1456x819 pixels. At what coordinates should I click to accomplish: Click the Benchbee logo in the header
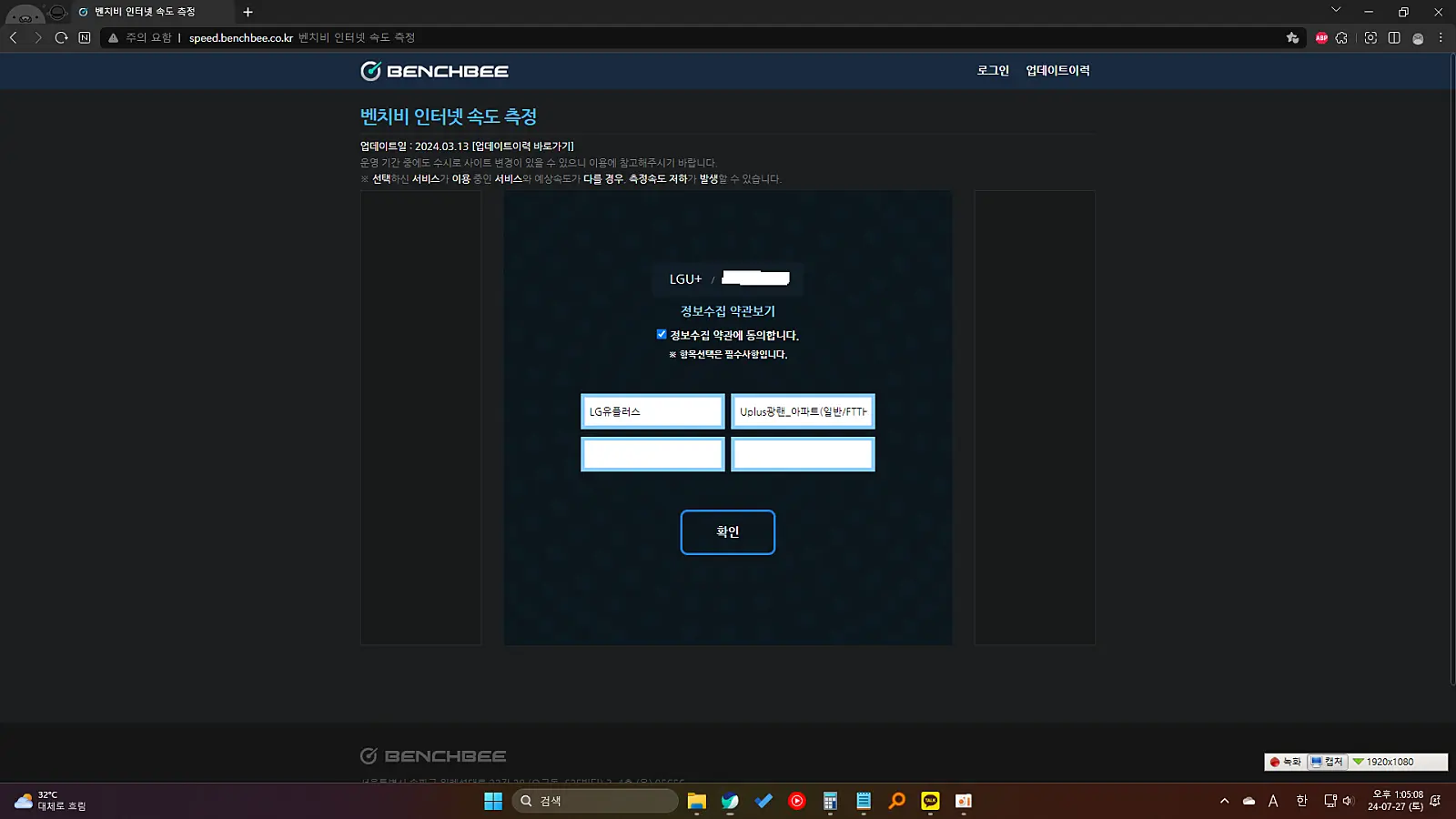pos(434,71)
